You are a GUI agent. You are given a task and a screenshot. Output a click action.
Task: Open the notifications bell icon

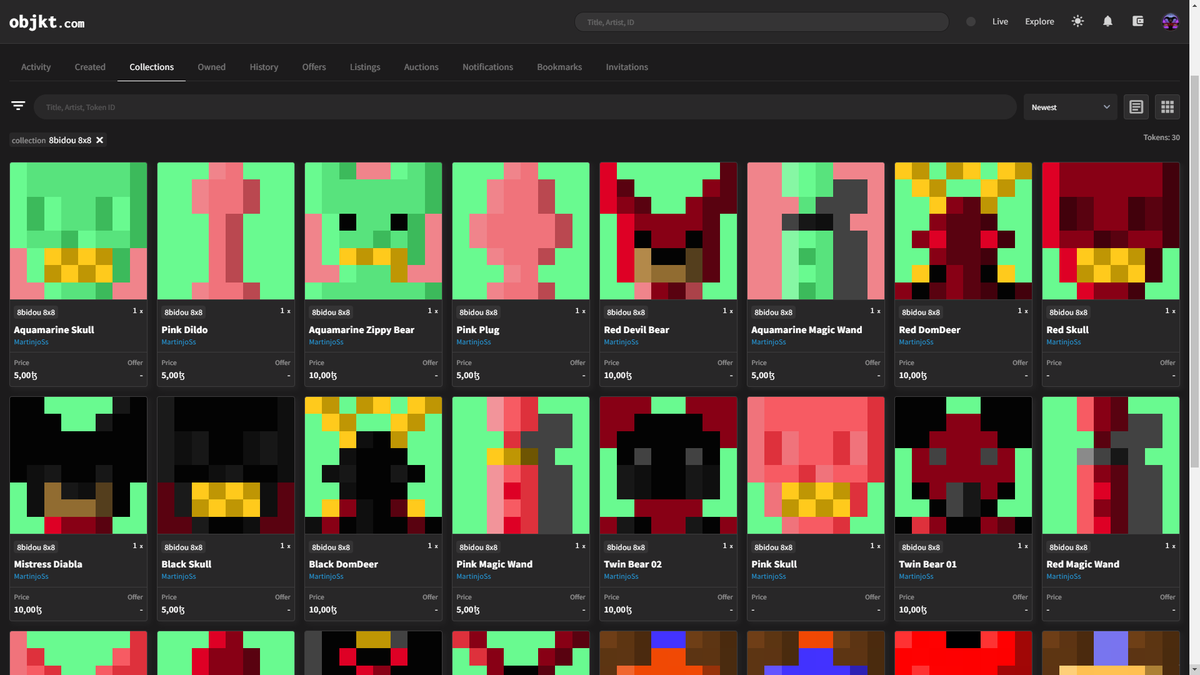point(1107,21)
